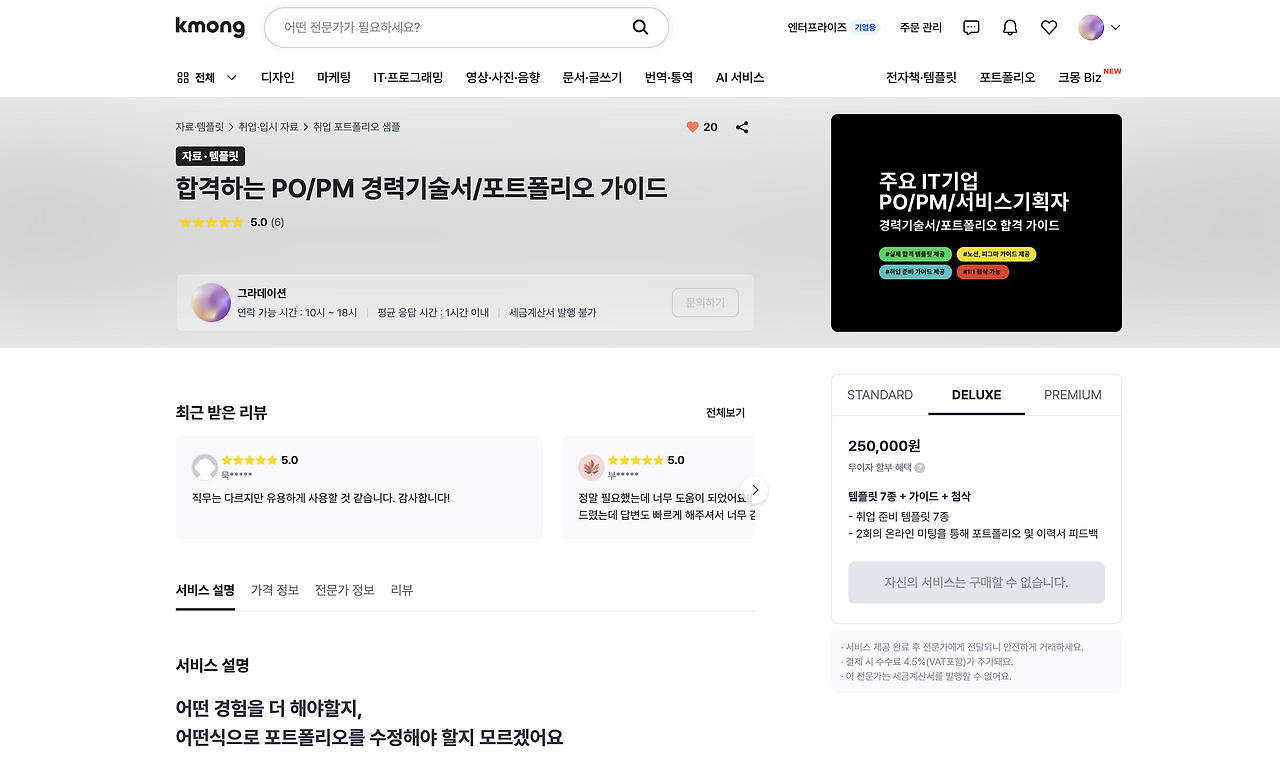This screenshot has width=1280, height=772.
Task: Click the share icon next to likes
Action: click(741, 127)
